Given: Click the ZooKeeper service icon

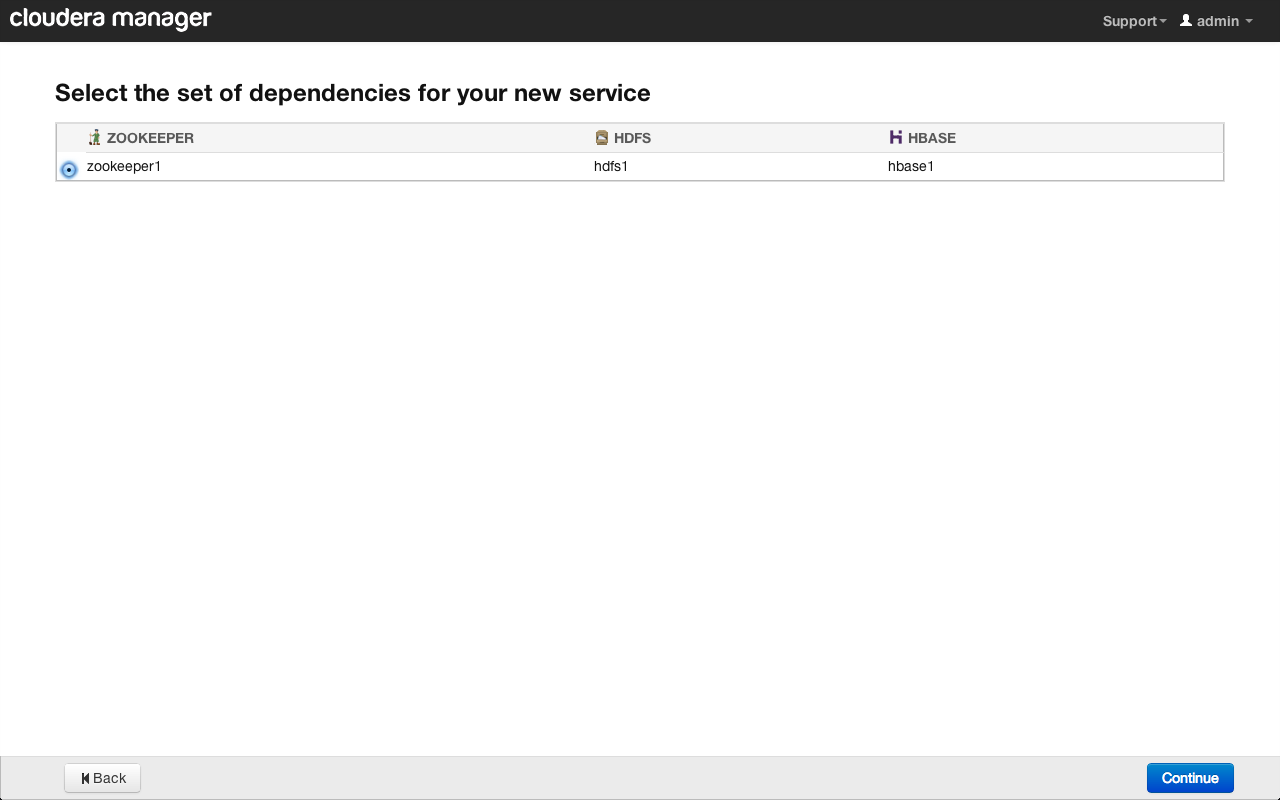Looking at the screenshot, I should (95, 138).
